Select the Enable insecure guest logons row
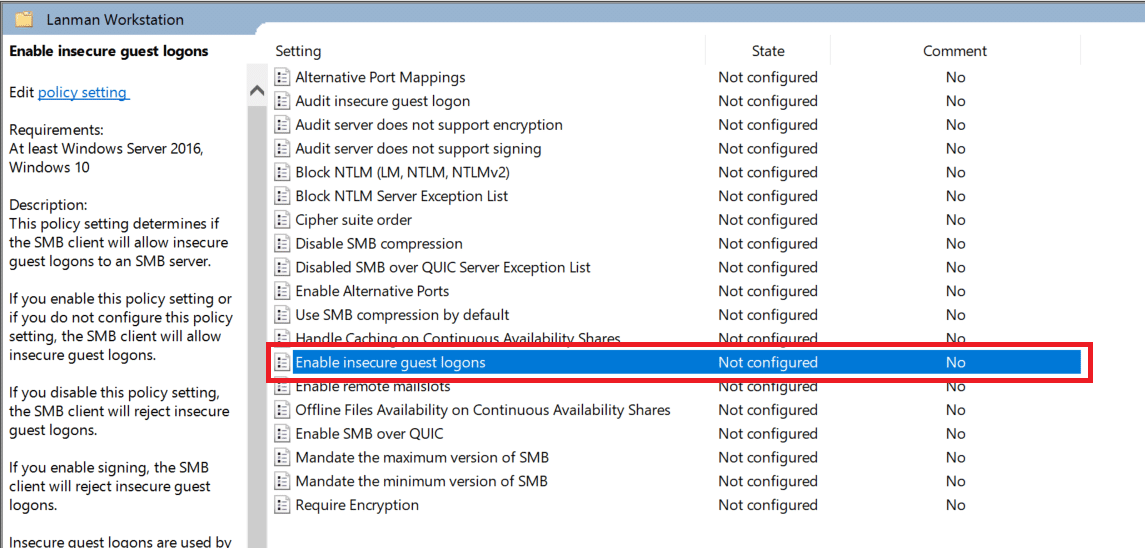The image size is (1145, 548). tap(390, 362)
